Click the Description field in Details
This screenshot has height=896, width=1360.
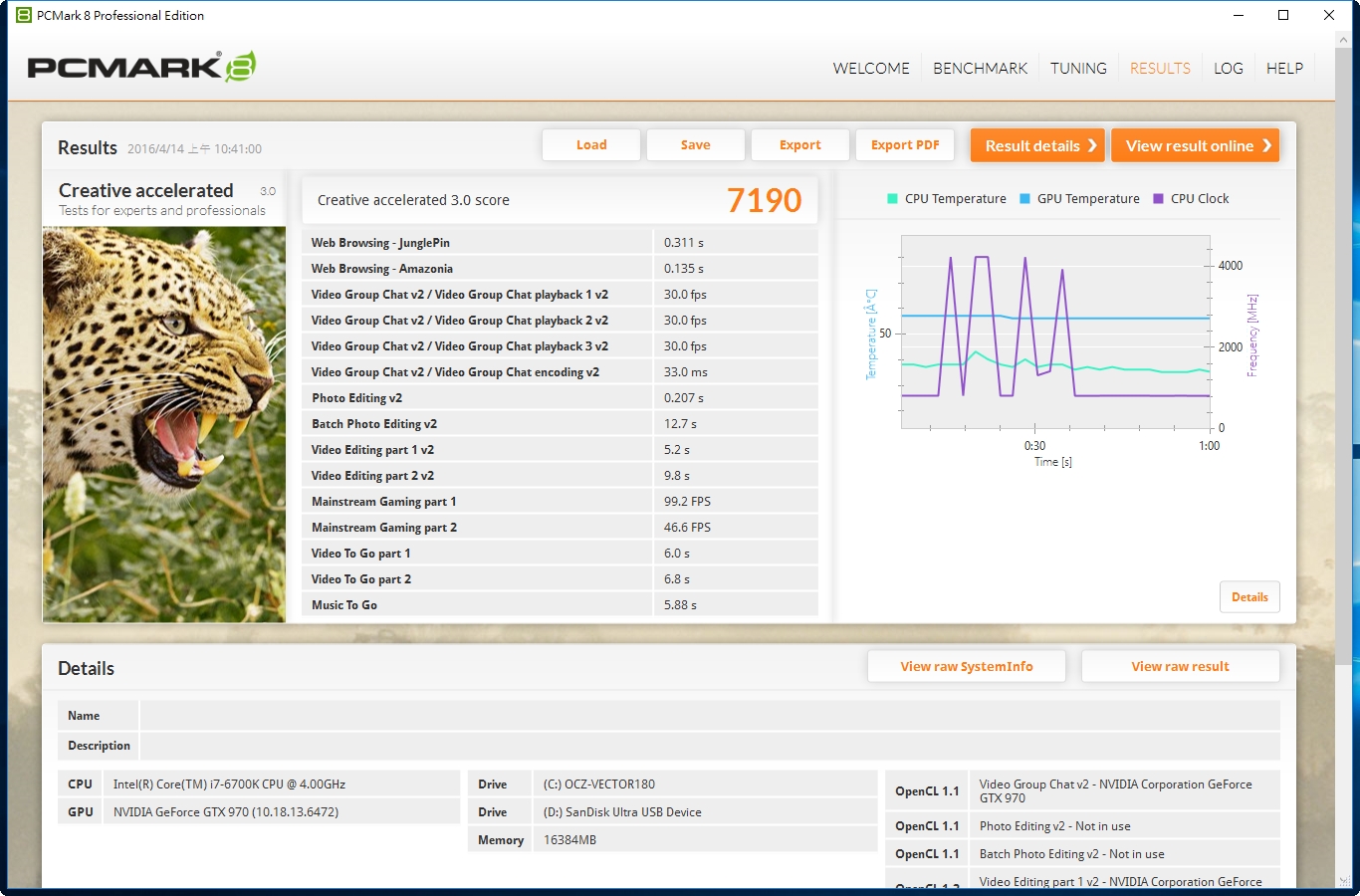[x=710, y=746]
